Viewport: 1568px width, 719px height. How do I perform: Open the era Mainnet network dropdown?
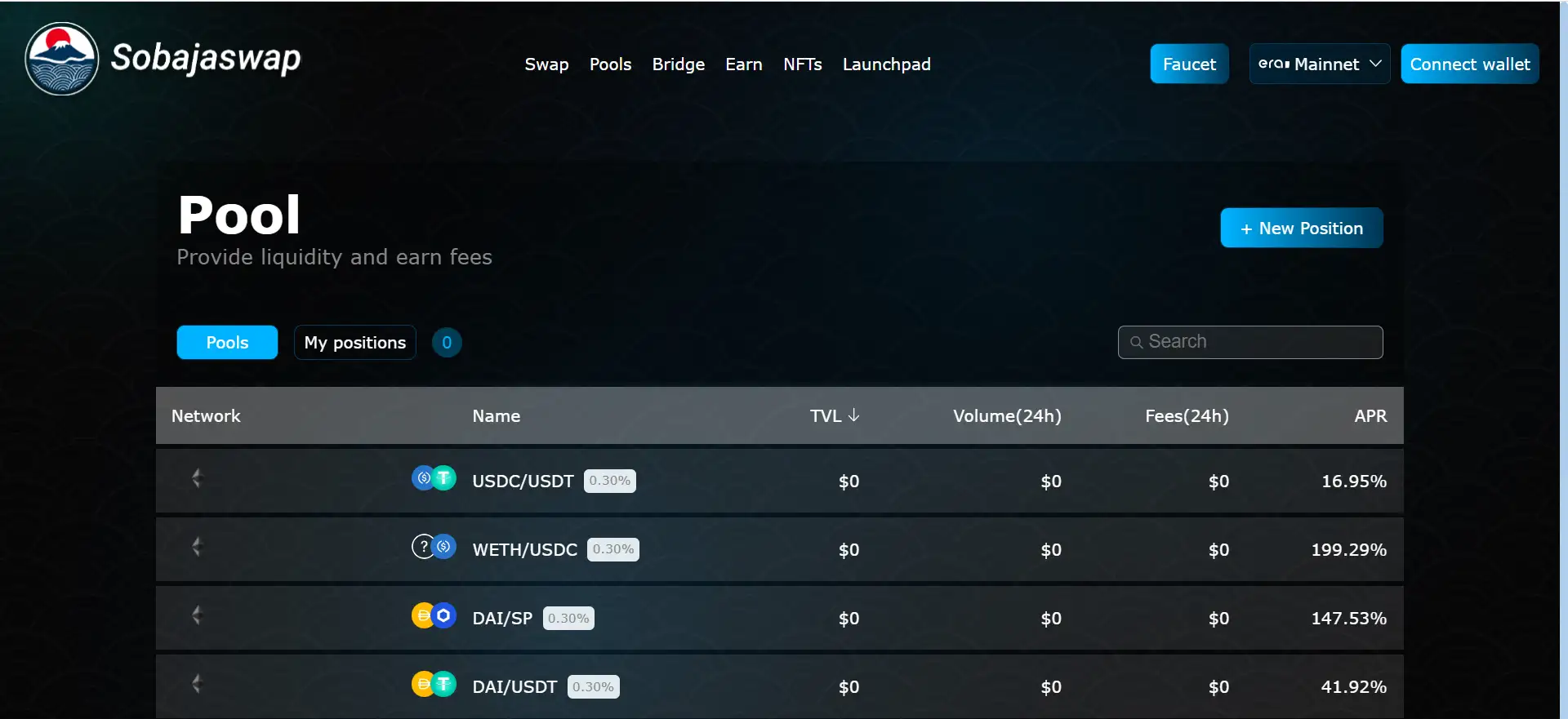pyautogui.click(x=1319, y=64)
